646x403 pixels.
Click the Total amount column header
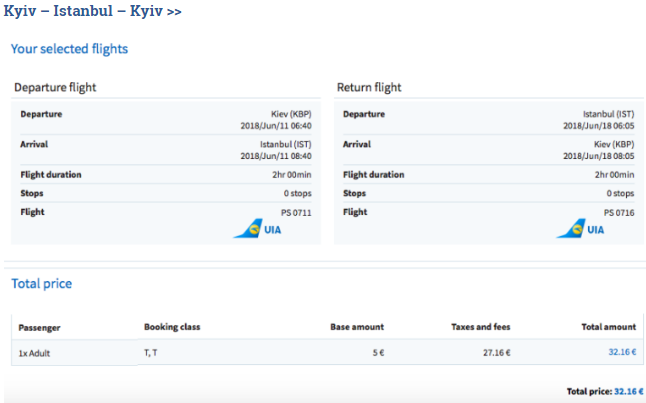pos(608,327)
